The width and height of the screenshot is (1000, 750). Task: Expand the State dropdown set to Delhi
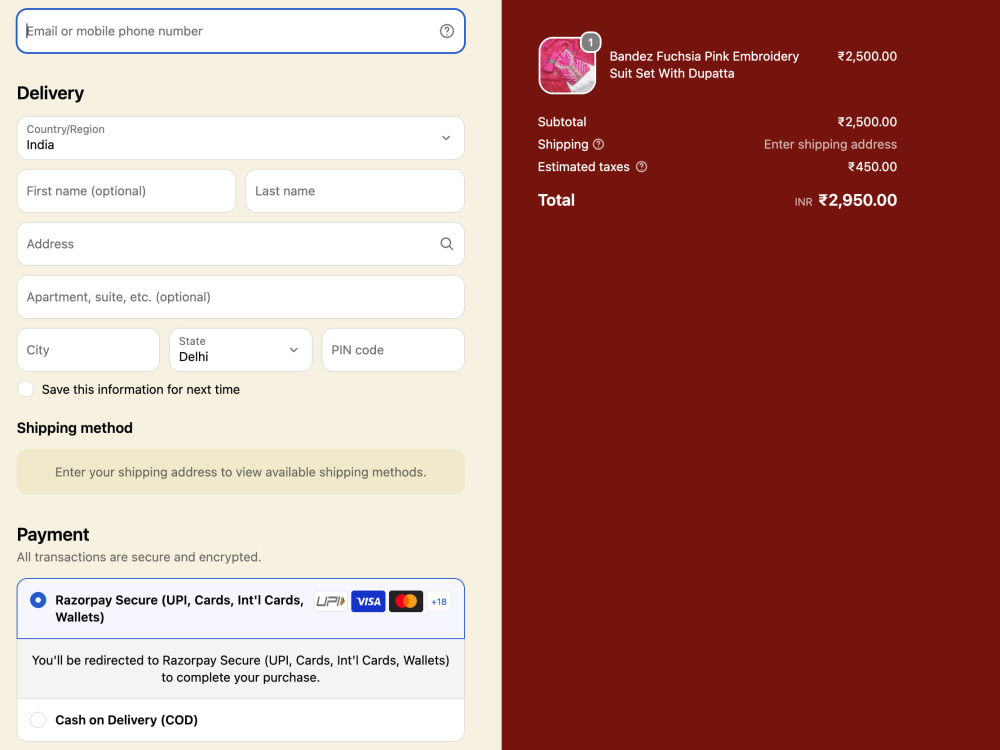pos(240,349)
